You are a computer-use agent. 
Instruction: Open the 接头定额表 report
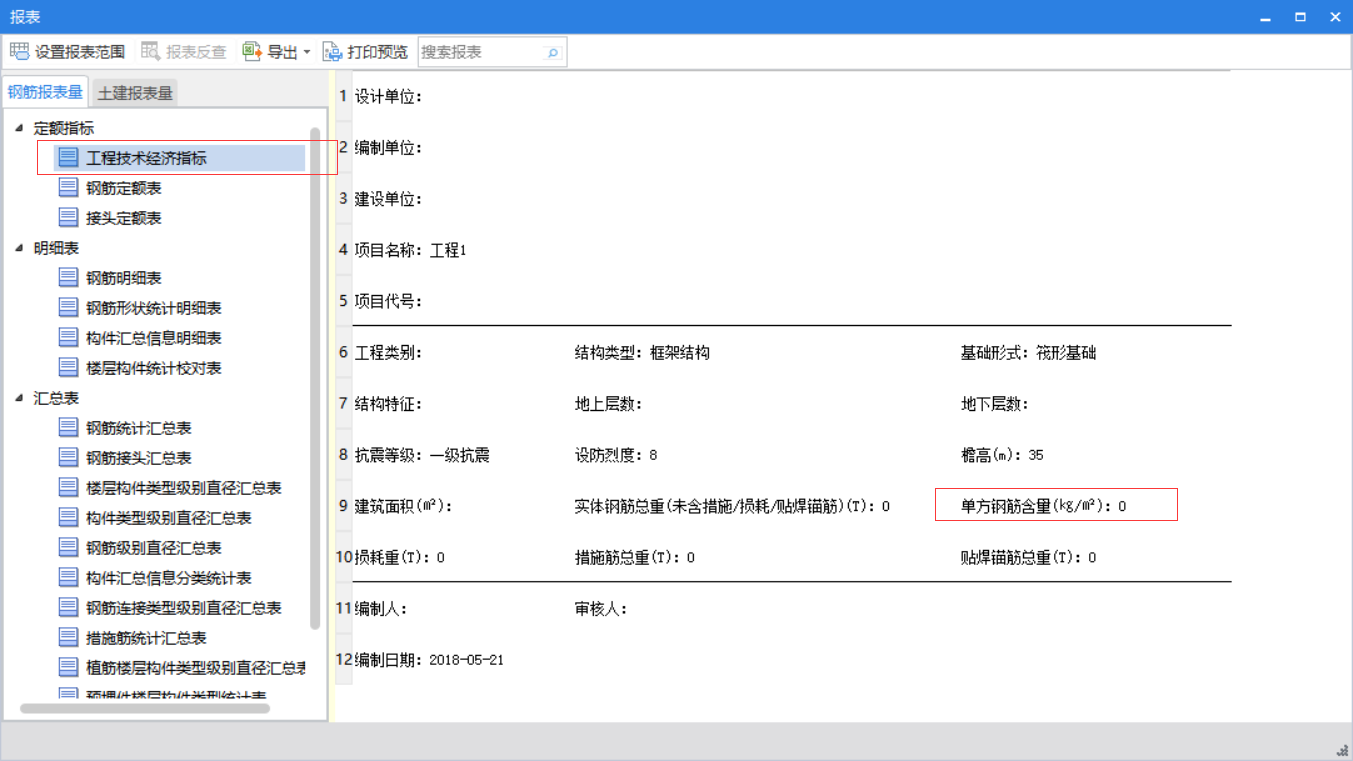124,218
